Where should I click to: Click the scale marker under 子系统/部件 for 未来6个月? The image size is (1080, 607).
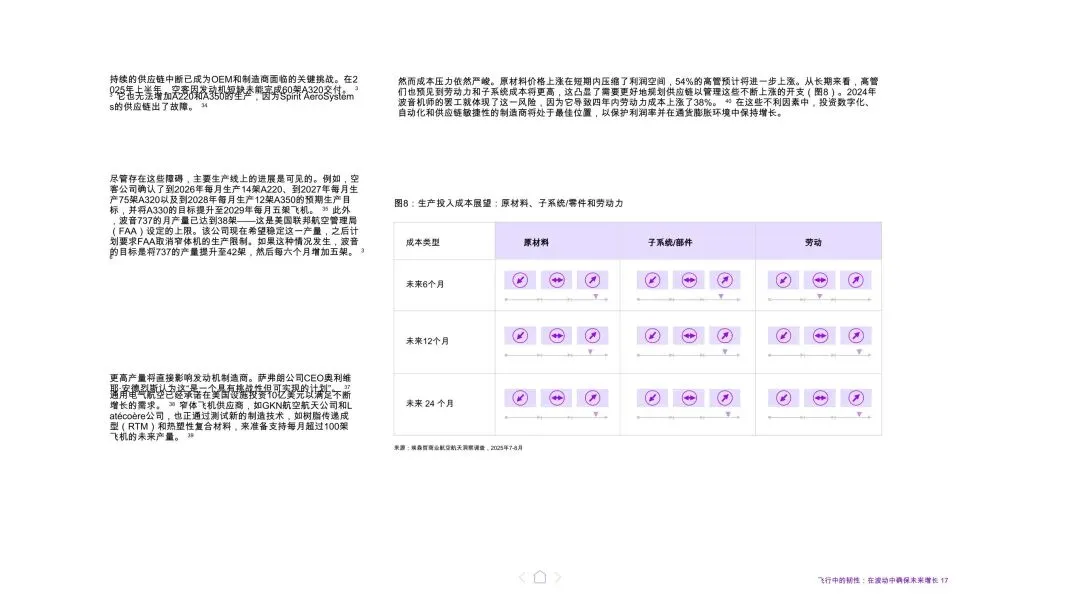point(721,296)
